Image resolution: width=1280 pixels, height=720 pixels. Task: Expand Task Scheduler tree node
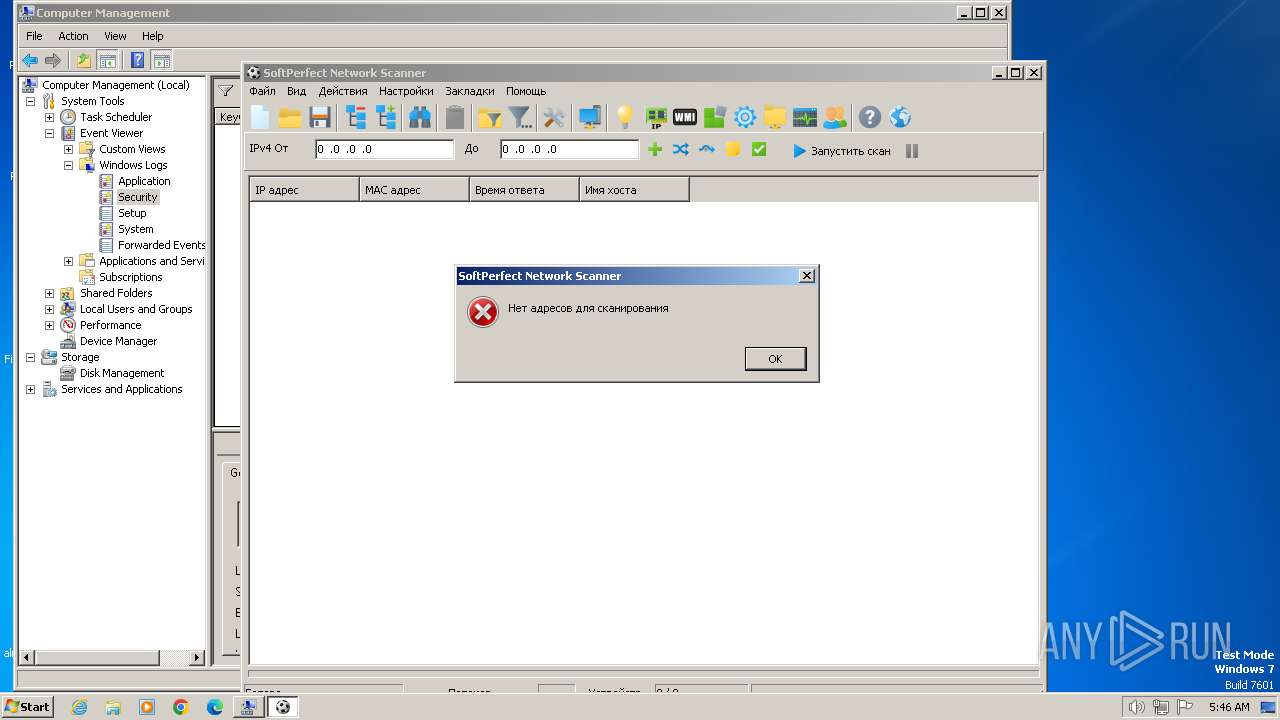click(49, 117)
